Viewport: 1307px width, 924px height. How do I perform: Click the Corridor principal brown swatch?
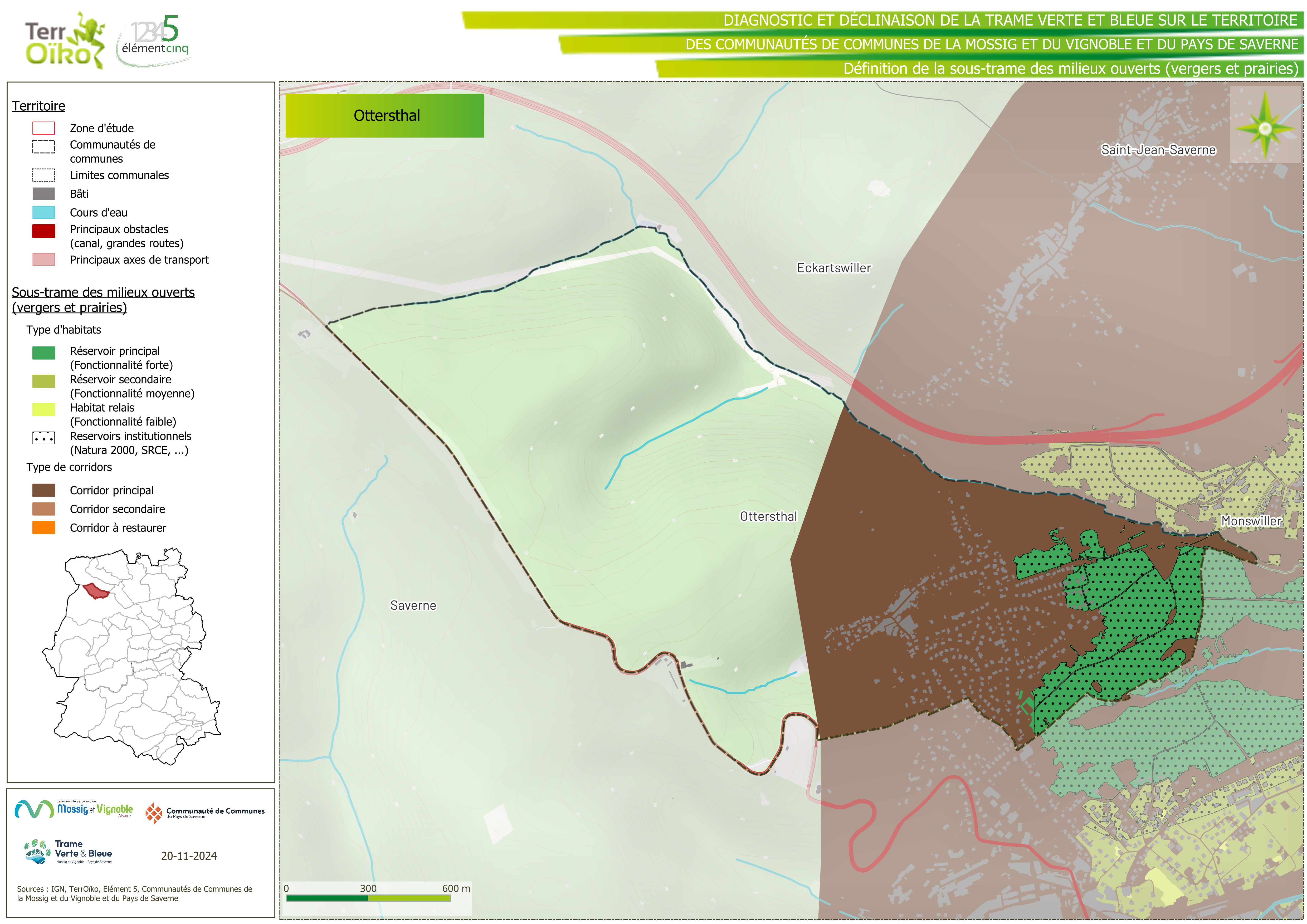(x=44, y=490)
